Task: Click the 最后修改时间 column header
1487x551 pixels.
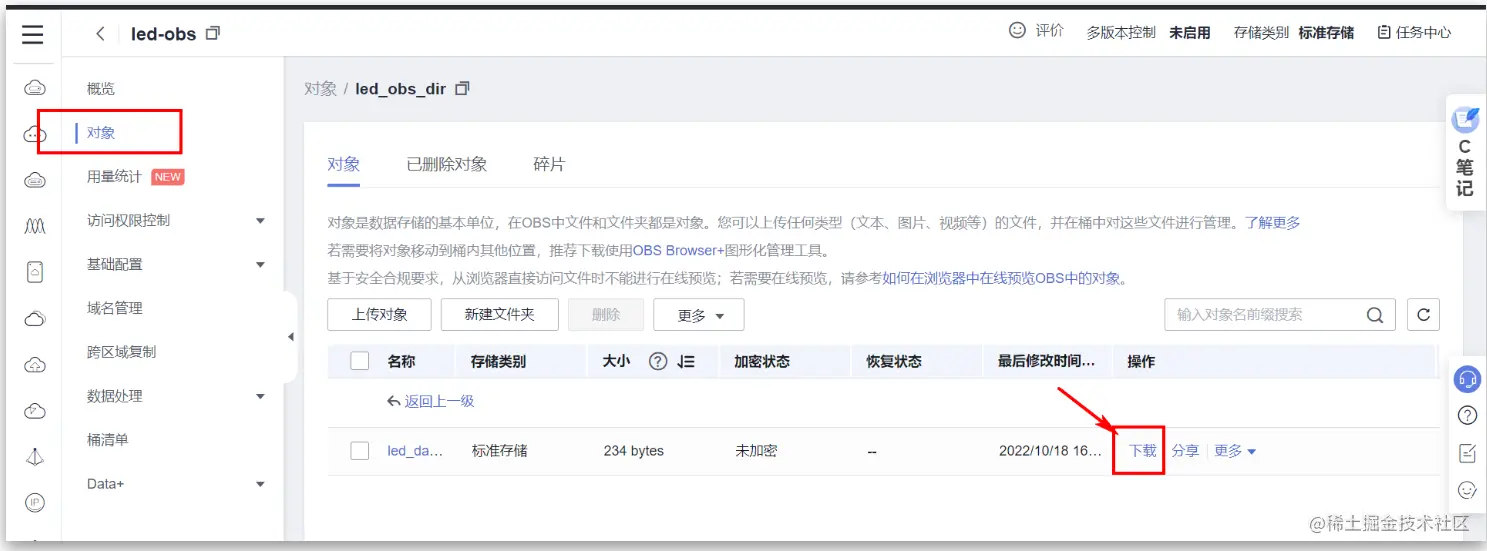Action: tap(1047, 361)
